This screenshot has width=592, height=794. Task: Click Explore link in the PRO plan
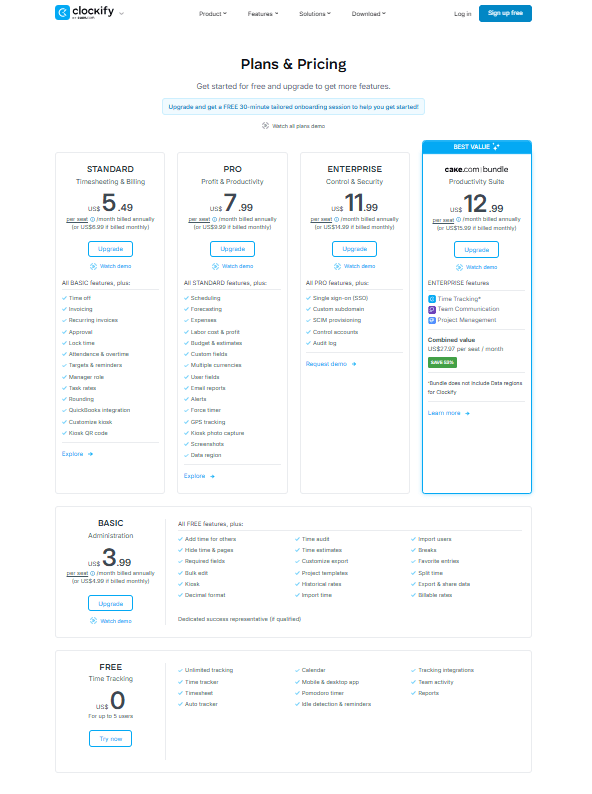coord(194,476)
